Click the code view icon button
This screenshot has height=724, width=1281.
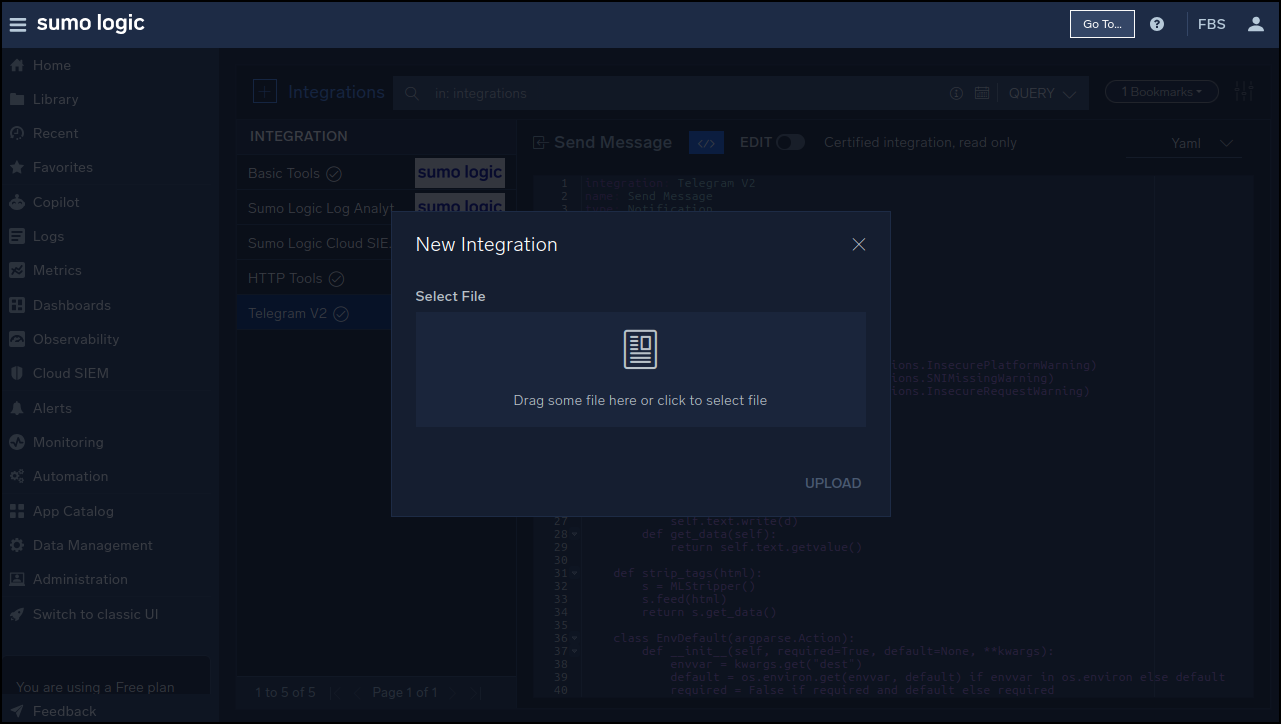click(706, 143)
